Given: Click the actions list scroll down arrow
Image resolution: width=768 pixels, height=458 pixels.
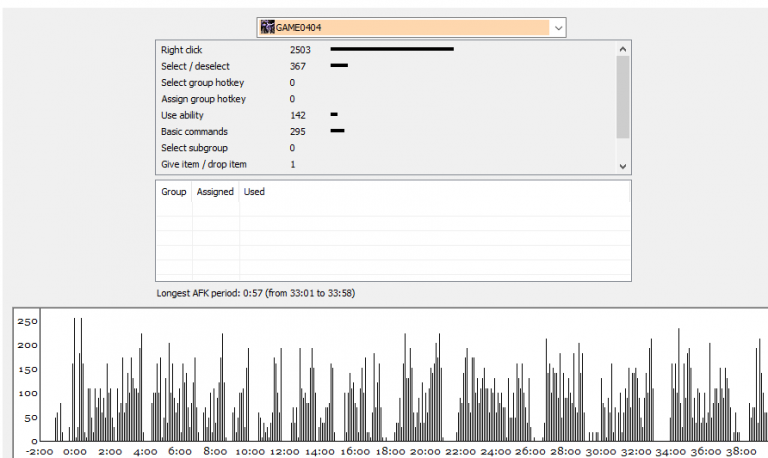Looking at the screenshot, I should tap(623, 167).
